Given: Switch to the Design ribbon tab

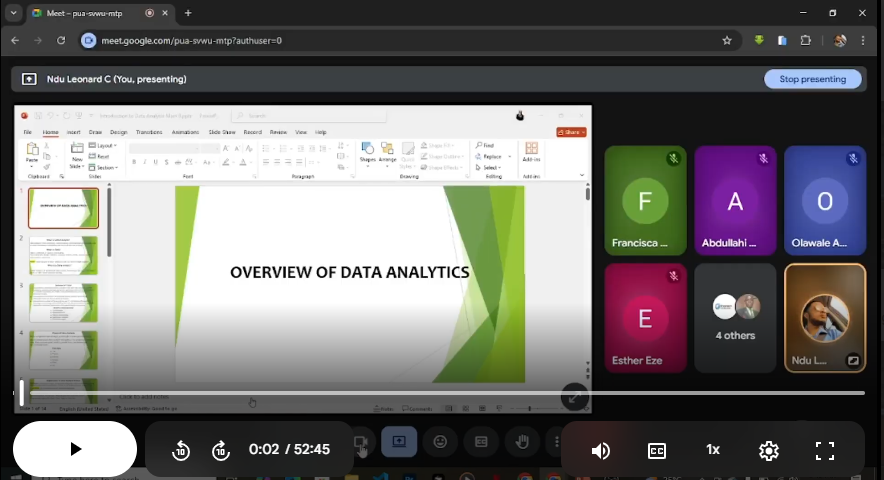Looking at the screenshot, I should (119, 132).
